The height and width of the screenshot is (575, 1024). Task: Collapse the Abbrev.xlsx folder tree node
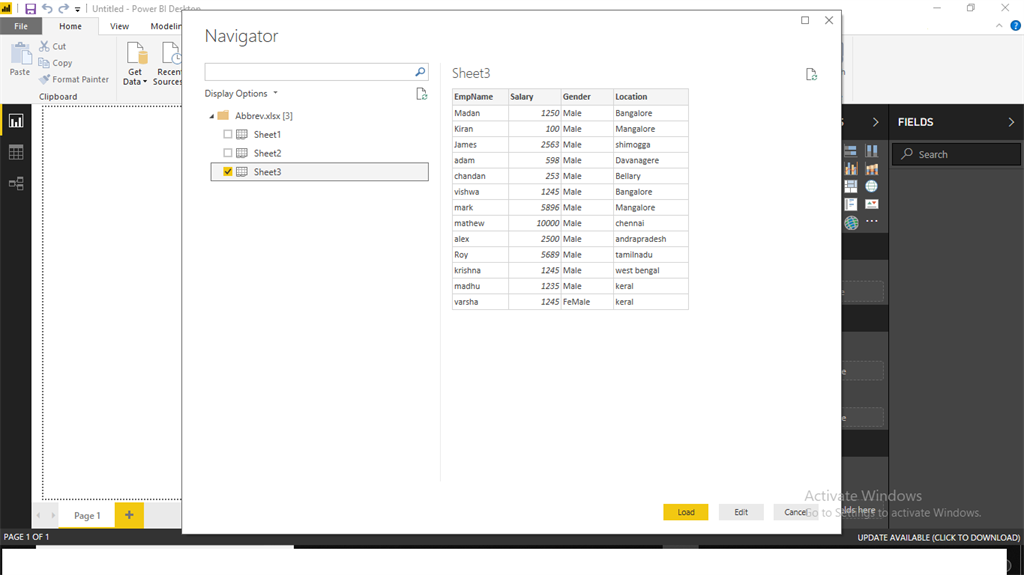212,116
